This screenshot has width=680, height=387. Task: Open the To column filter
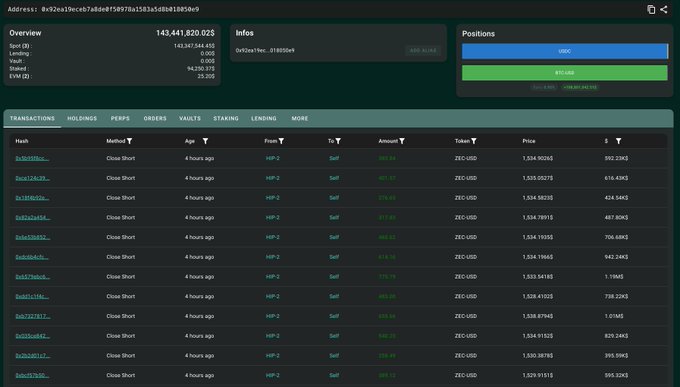[338, 141]
